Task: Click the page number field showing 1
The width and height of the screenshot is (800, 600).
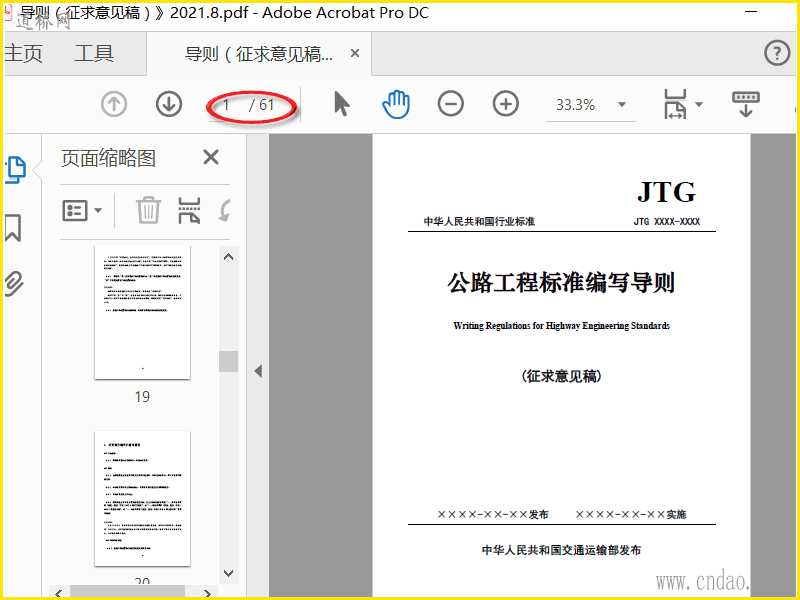Action: (226, 105)
